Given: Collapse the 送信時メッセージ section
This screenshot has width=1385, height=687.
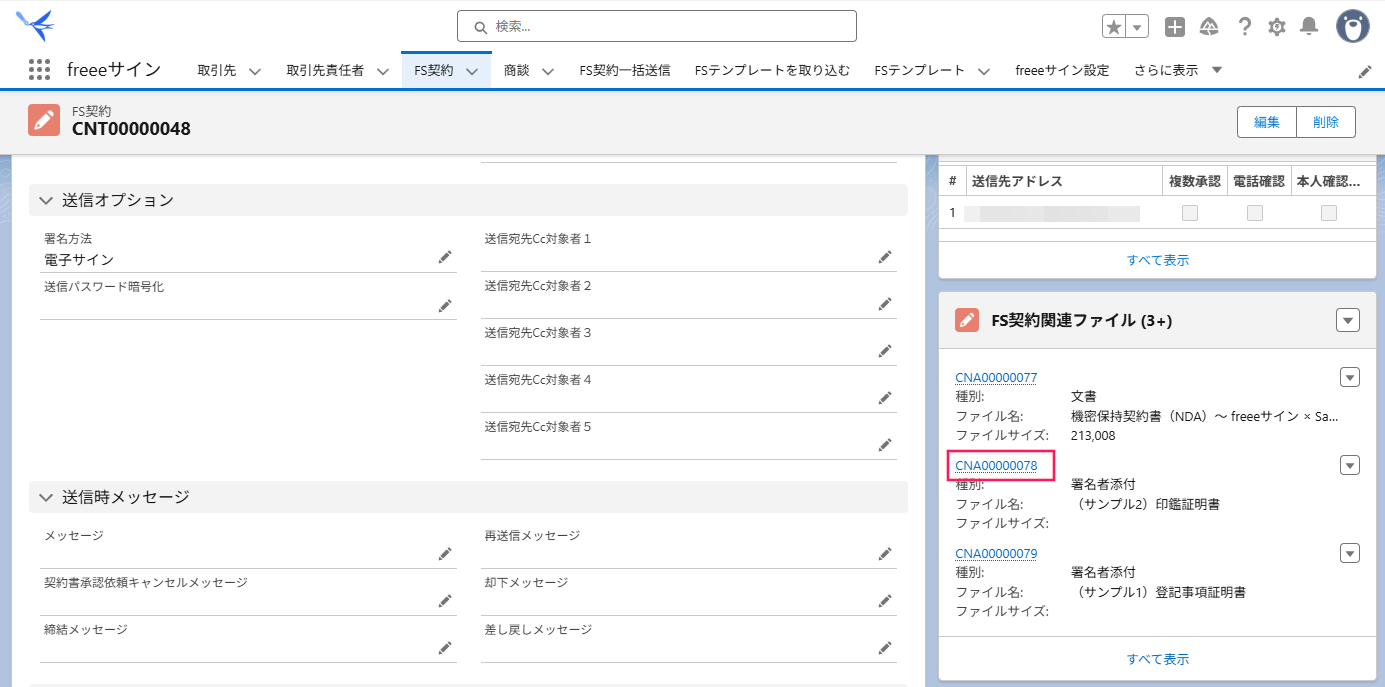Looking at the screenshot, I should point(45,497).
